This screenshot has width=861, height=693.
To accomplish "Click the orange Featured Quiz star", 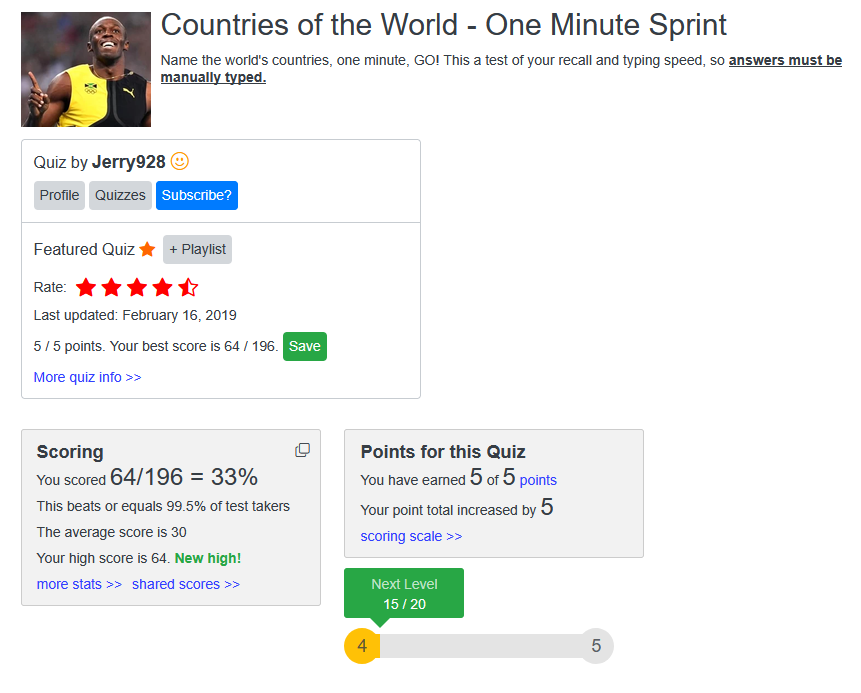I will coord(147,249).
